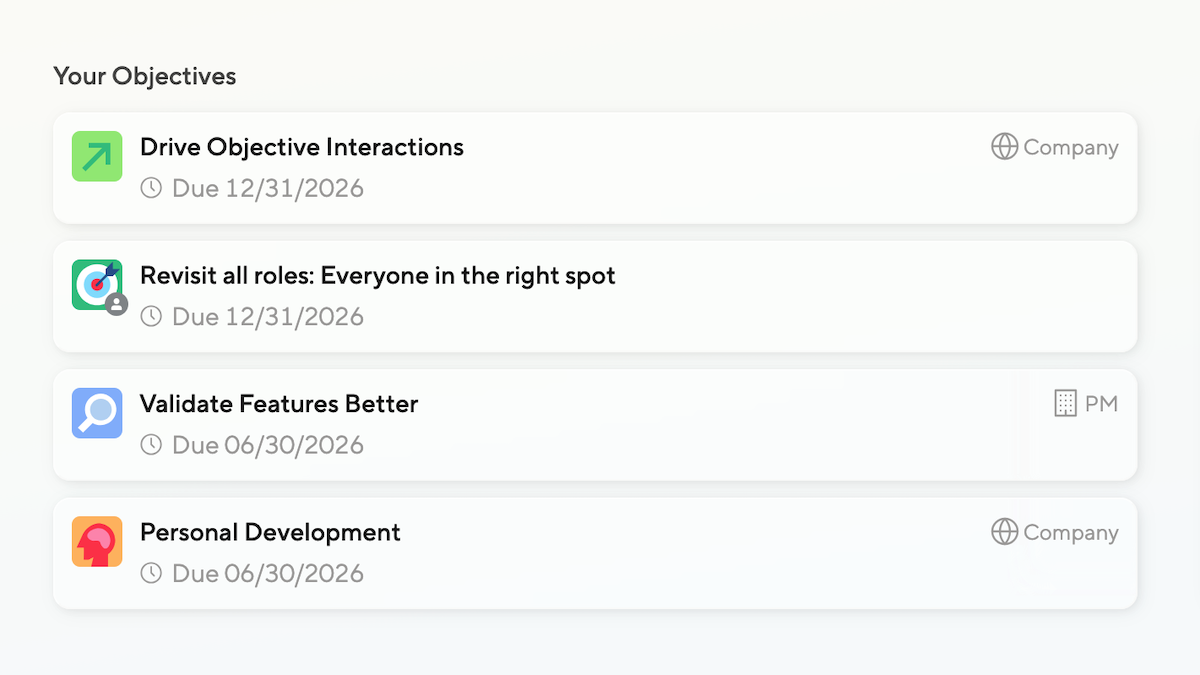Click the target dartboard objective icon
This screenshot has width=1200, height=675.
point(95,283)
